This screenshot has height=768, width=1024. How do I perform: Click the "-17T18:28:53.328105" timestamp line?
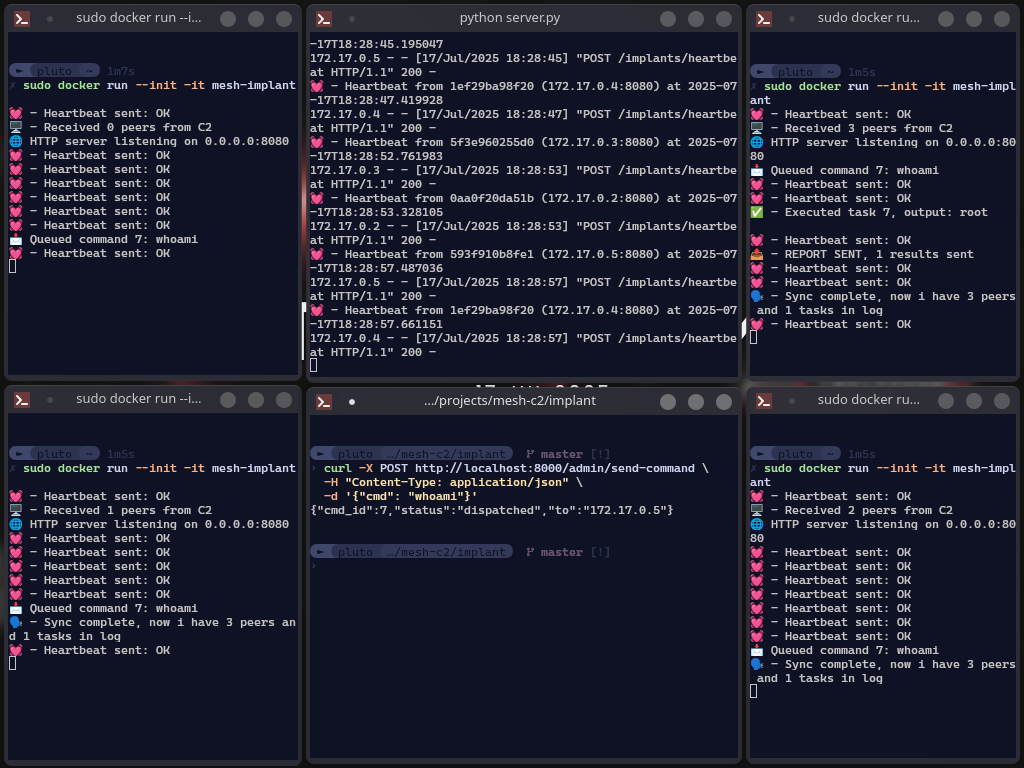[x=377, y=212]
